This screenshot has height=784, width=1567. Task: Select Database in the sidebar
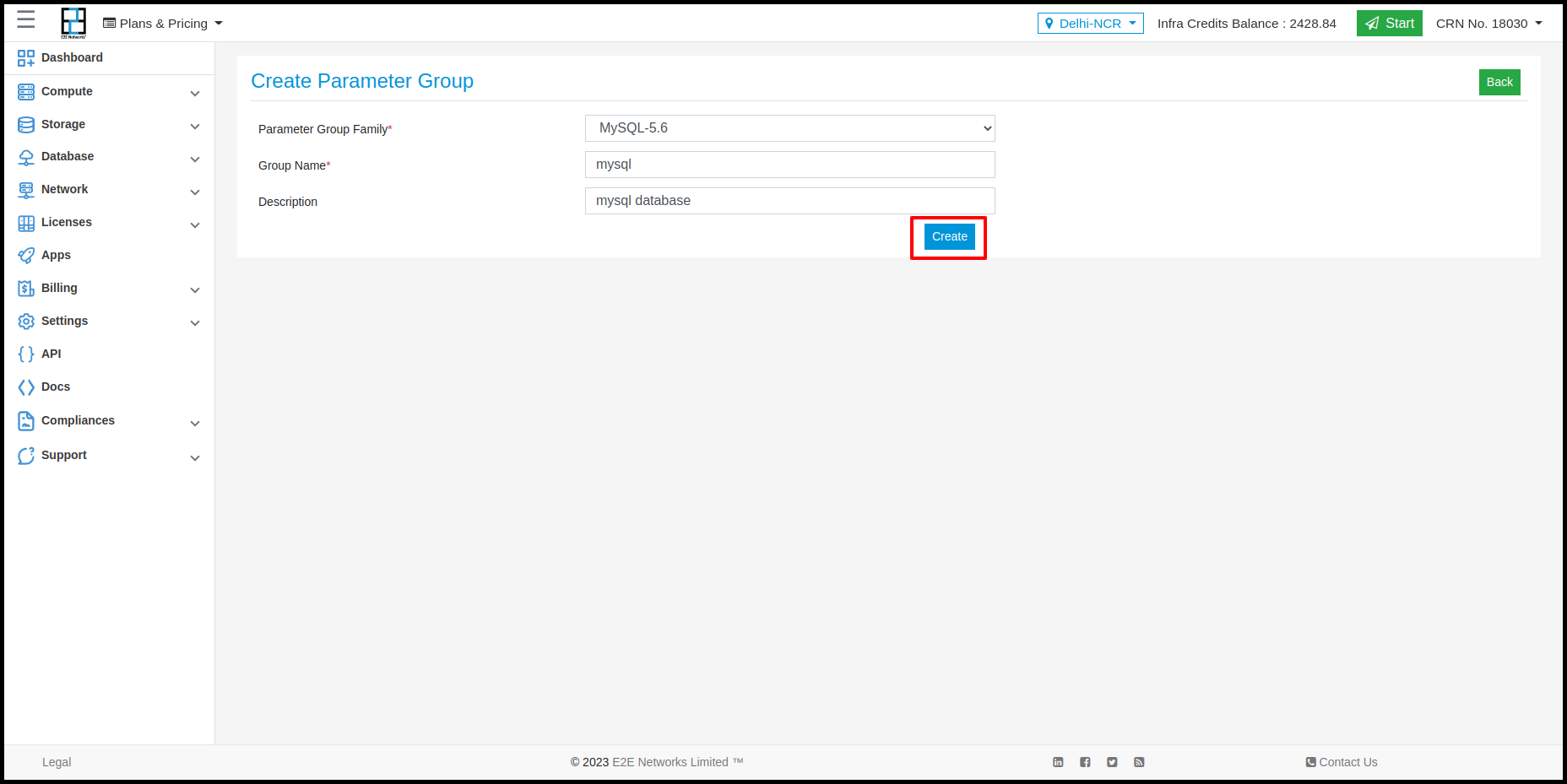pos(68,156)
